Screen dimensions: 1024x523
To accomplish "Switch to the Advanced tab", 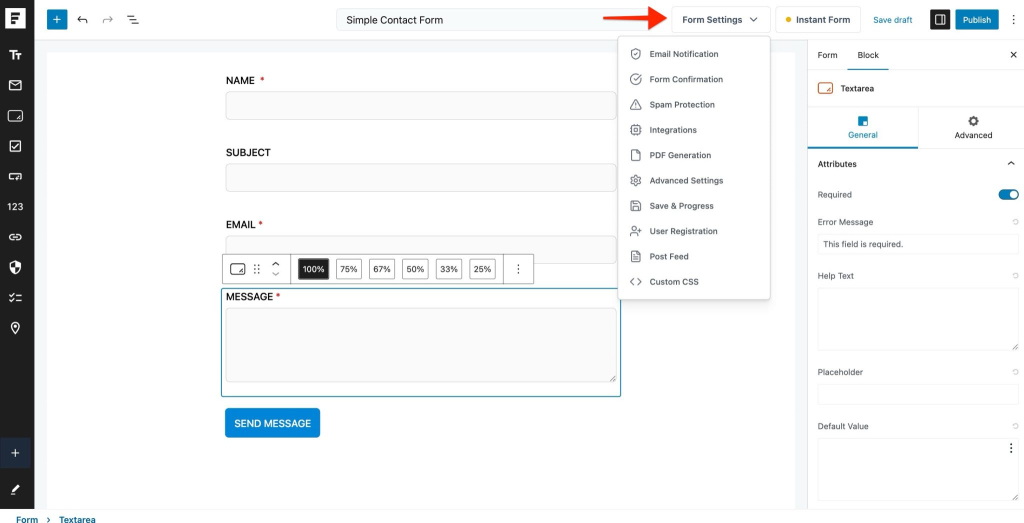I will [973, 127].
